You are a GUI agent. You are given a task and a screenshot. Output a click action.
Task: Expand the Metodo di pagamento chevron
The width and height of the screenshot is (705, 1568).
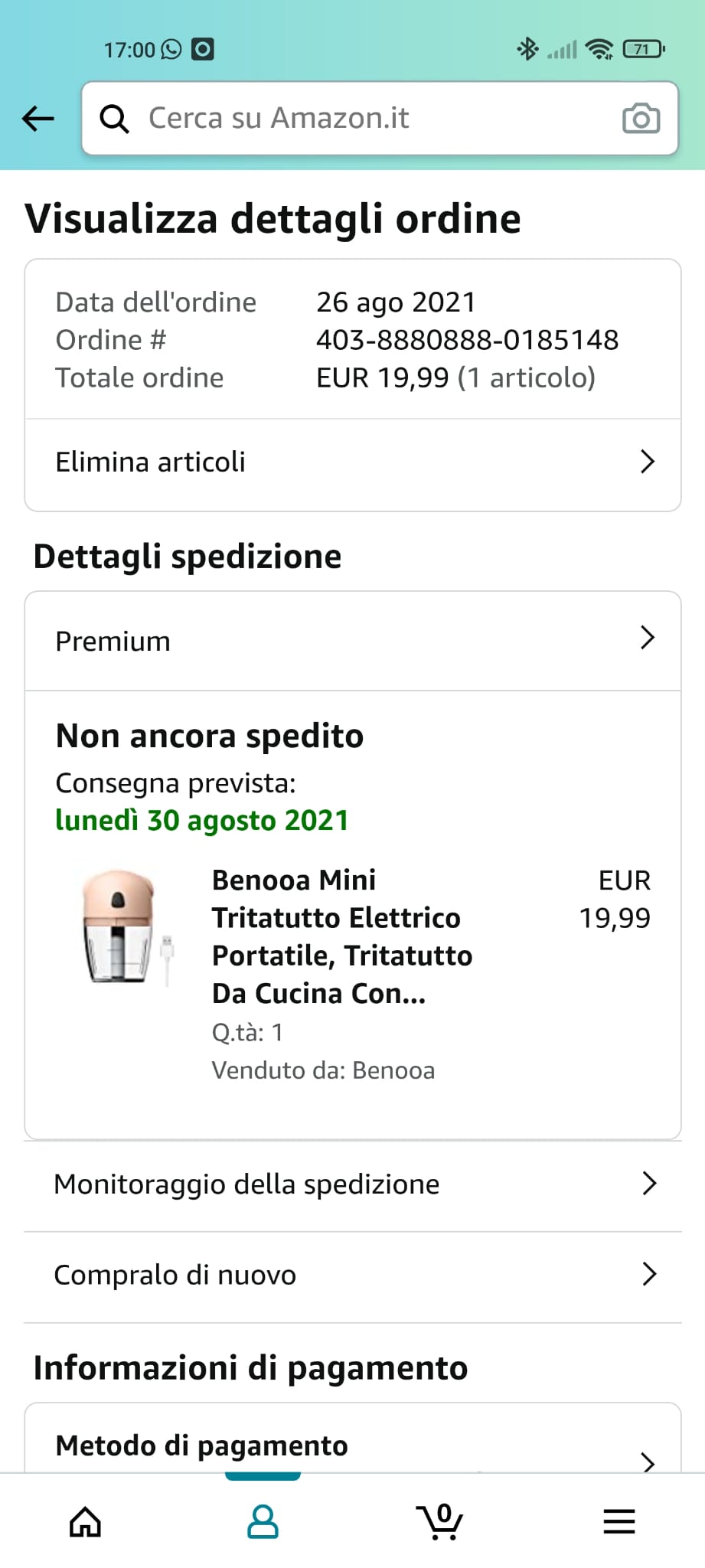[648, 1462]
